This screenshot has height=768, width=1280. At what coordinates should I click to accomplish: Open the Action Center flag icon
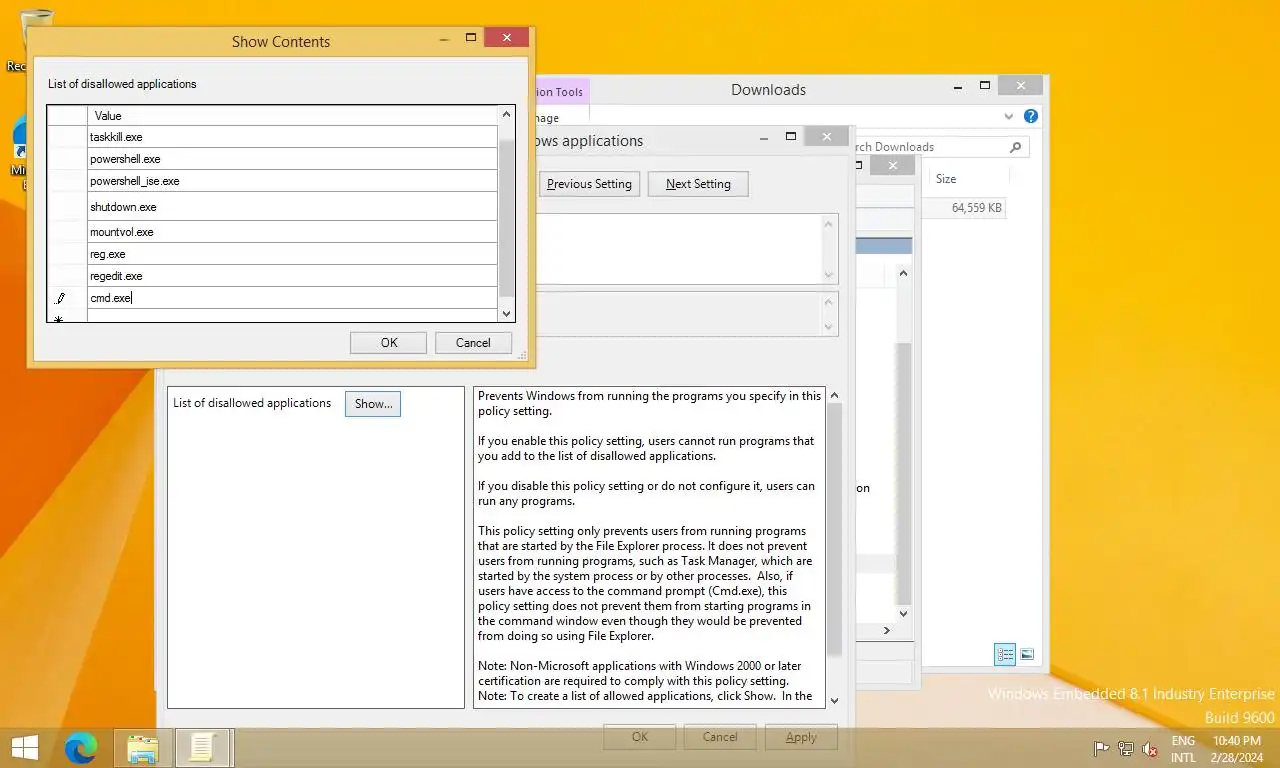pyautogui.click(x=1101, y=748)
